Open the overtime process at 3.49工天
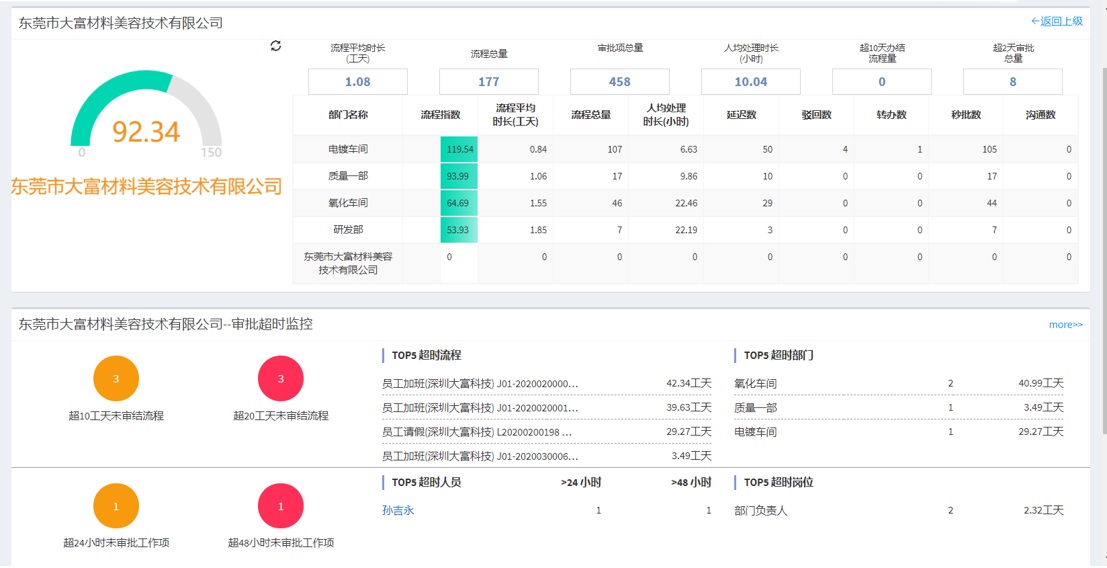This screenshot has width=1107, height=568. [546, 456]
